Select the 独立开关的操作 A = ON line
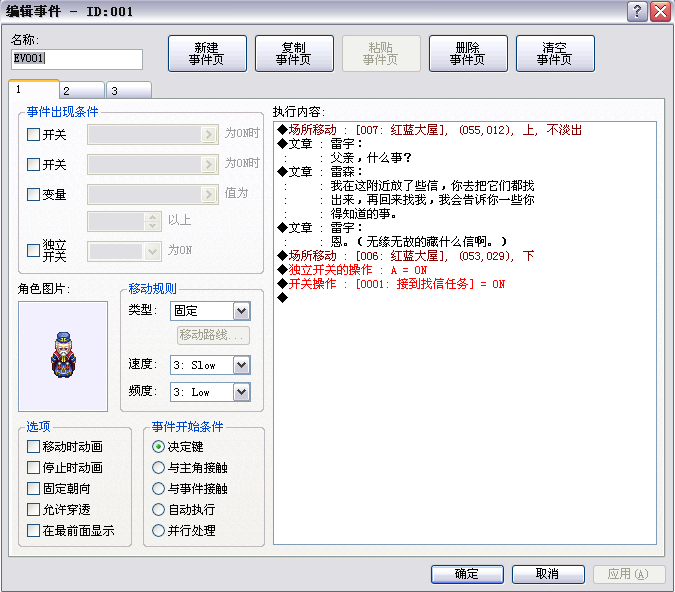 [353, 270]
